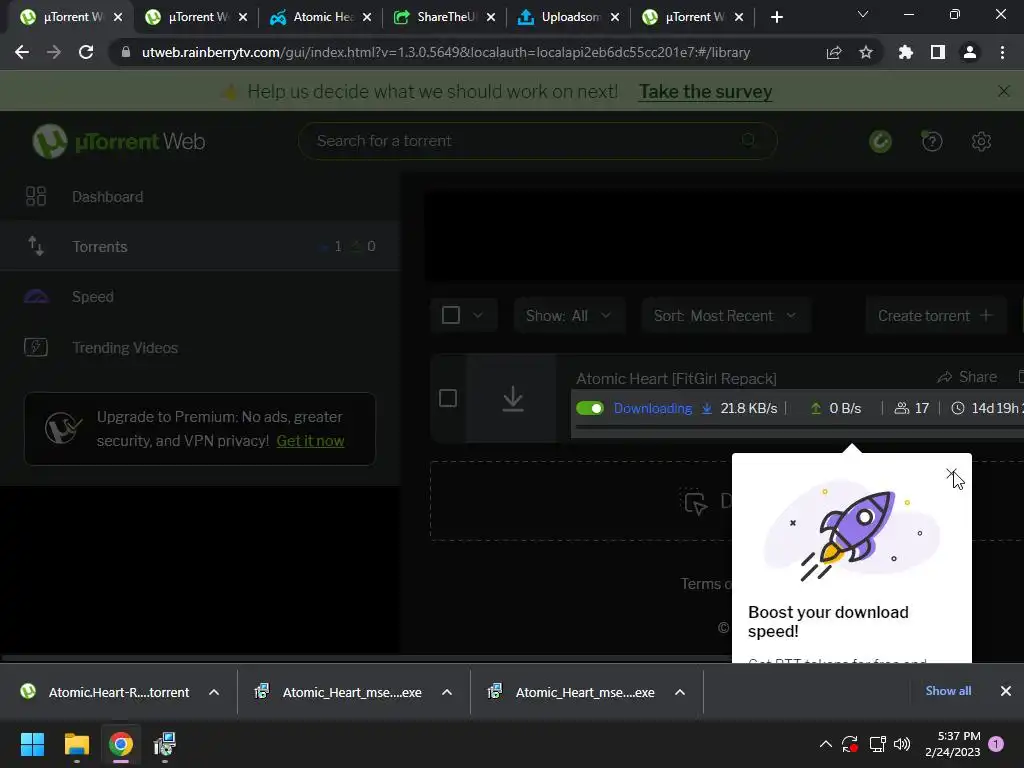
Task: Open the Show: All filter dropdown
Action: point(569,316)
